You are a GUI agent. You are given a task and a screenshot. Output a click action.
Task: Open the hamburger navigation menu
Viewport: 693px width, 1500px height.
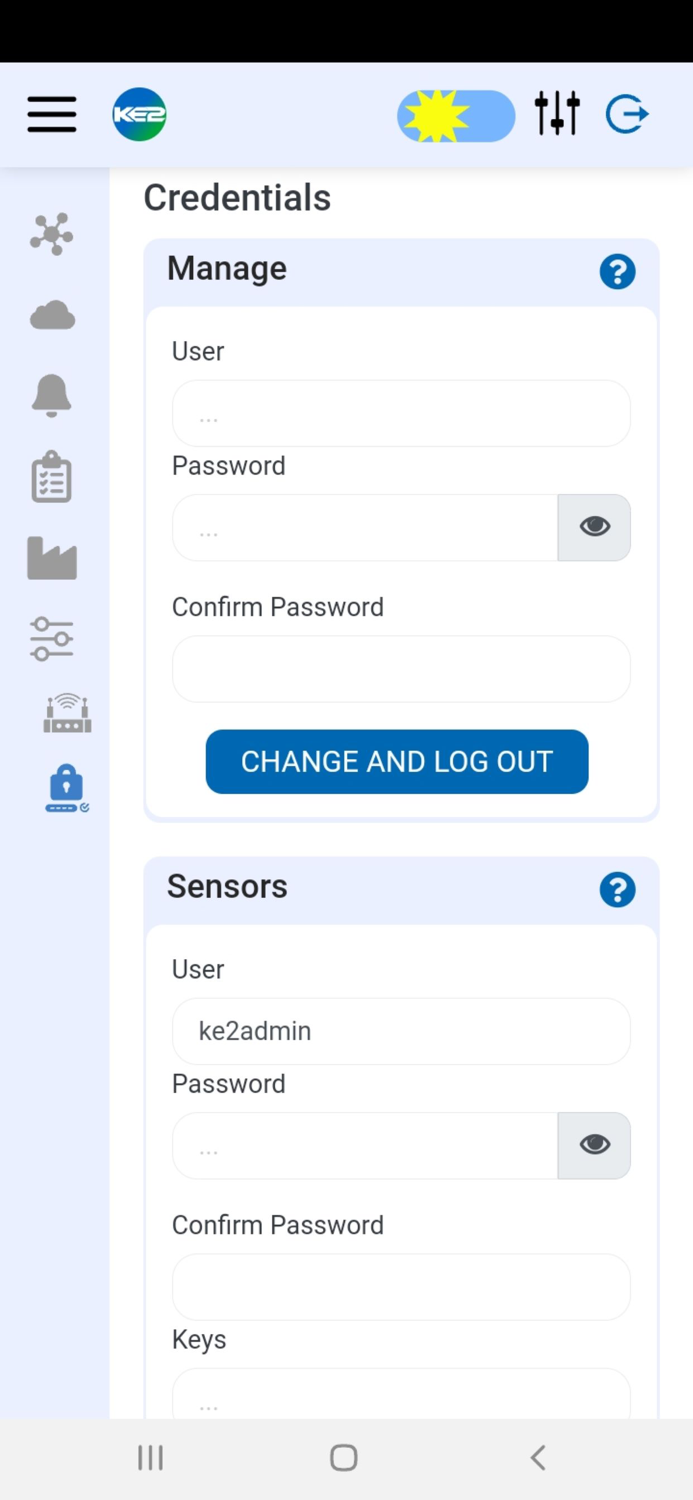click(x=51, y=114)
